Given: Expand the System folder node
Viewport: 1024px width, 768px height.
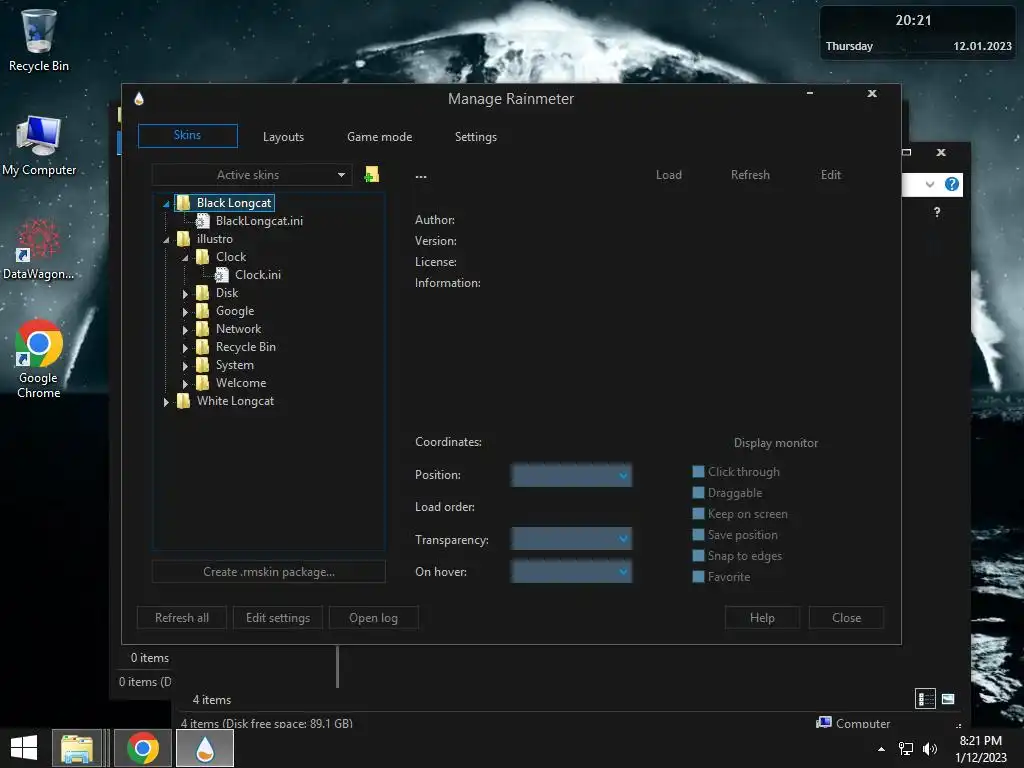Looking at the screenshot, I should tap(185, 366).
